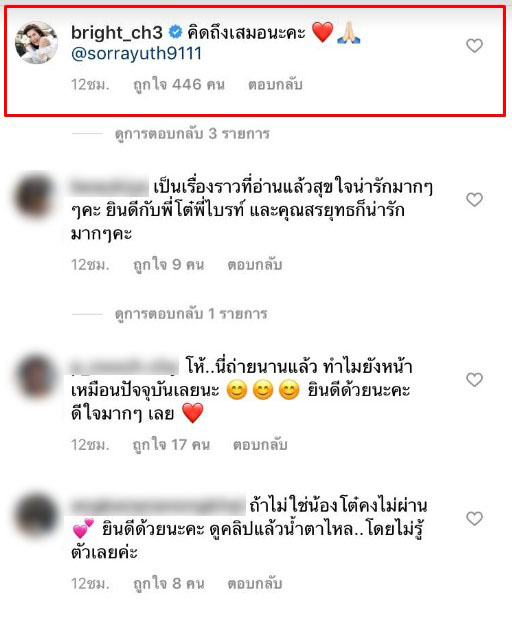Open the bright_ch3 username link
The height and width of the screenshot is (617, 512).
[x=116, y=33]
